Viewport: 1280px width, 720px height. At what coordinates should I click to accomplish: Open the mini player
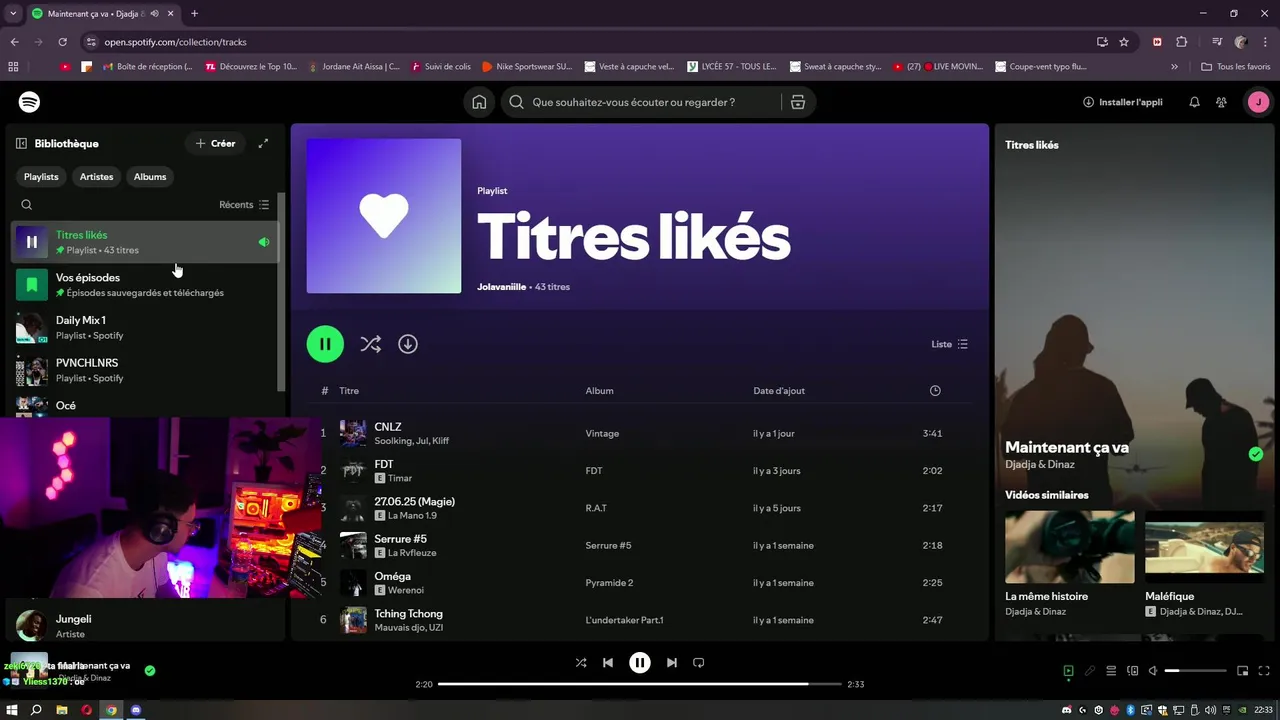pyautogui.click(x=1243, y=671)
